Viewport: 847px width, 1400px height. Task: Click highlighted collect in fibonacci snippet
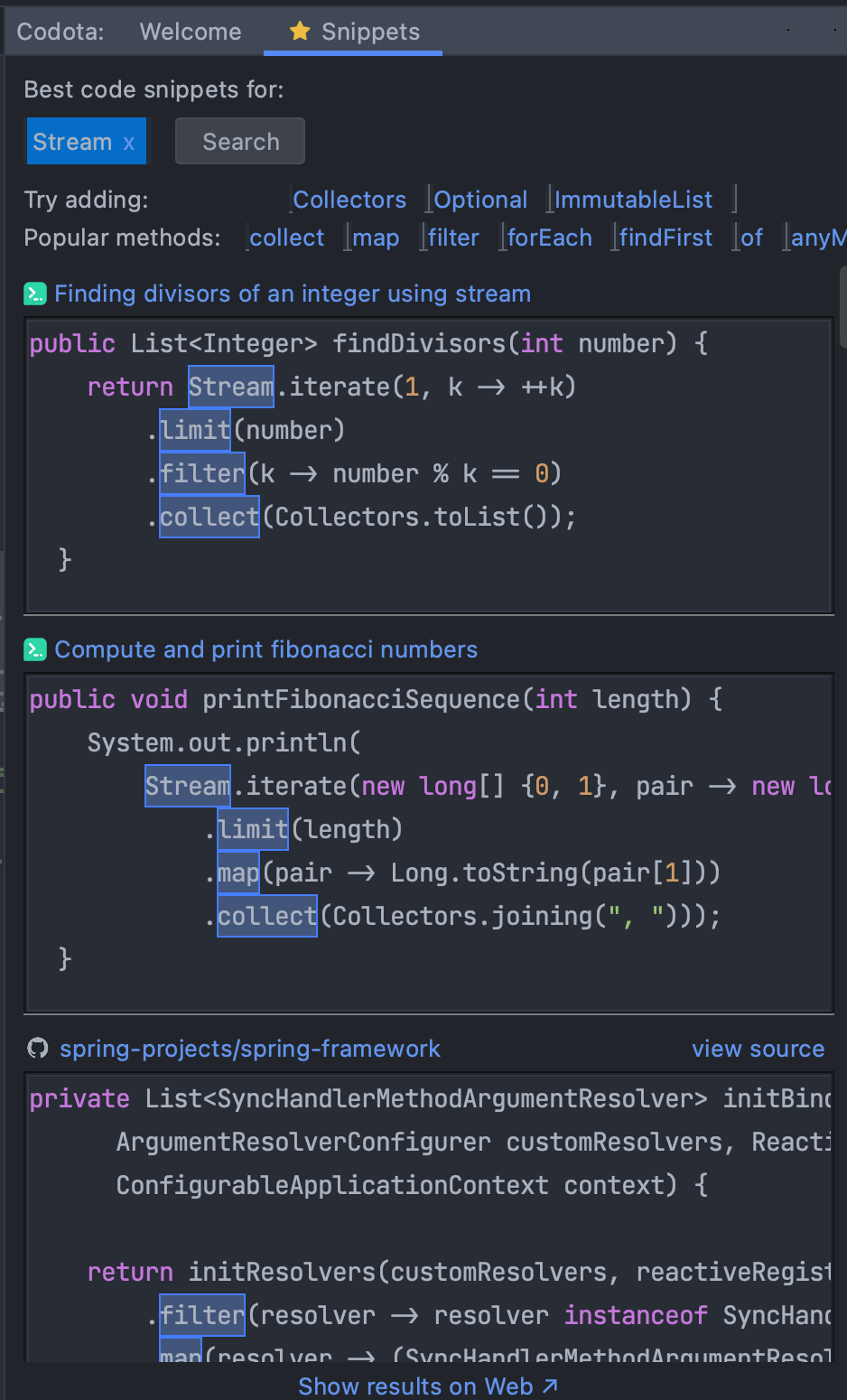pyautogui.click(x=267, y=916)
